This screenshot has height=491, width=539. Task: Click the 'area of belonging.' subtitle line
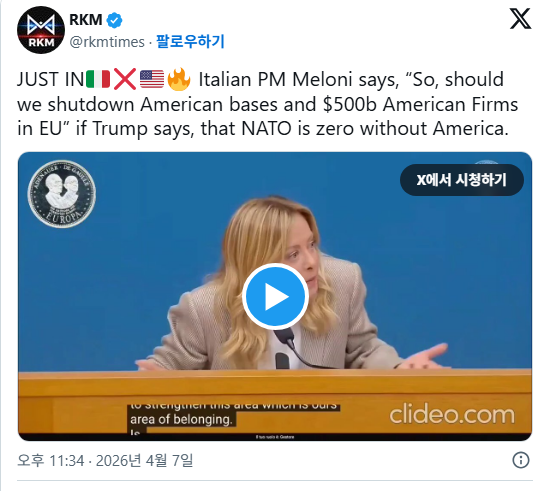tap(182, 419)
